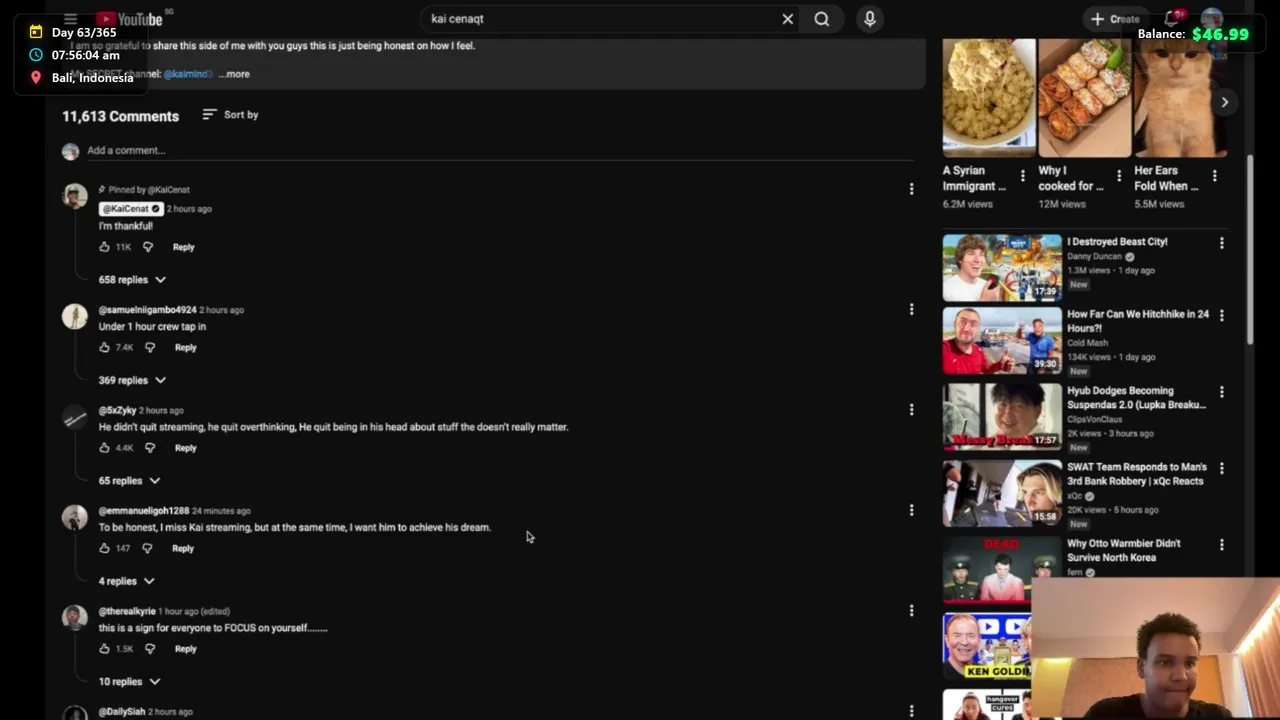Like KaiCenat's pinned comment

click(104, 247)
